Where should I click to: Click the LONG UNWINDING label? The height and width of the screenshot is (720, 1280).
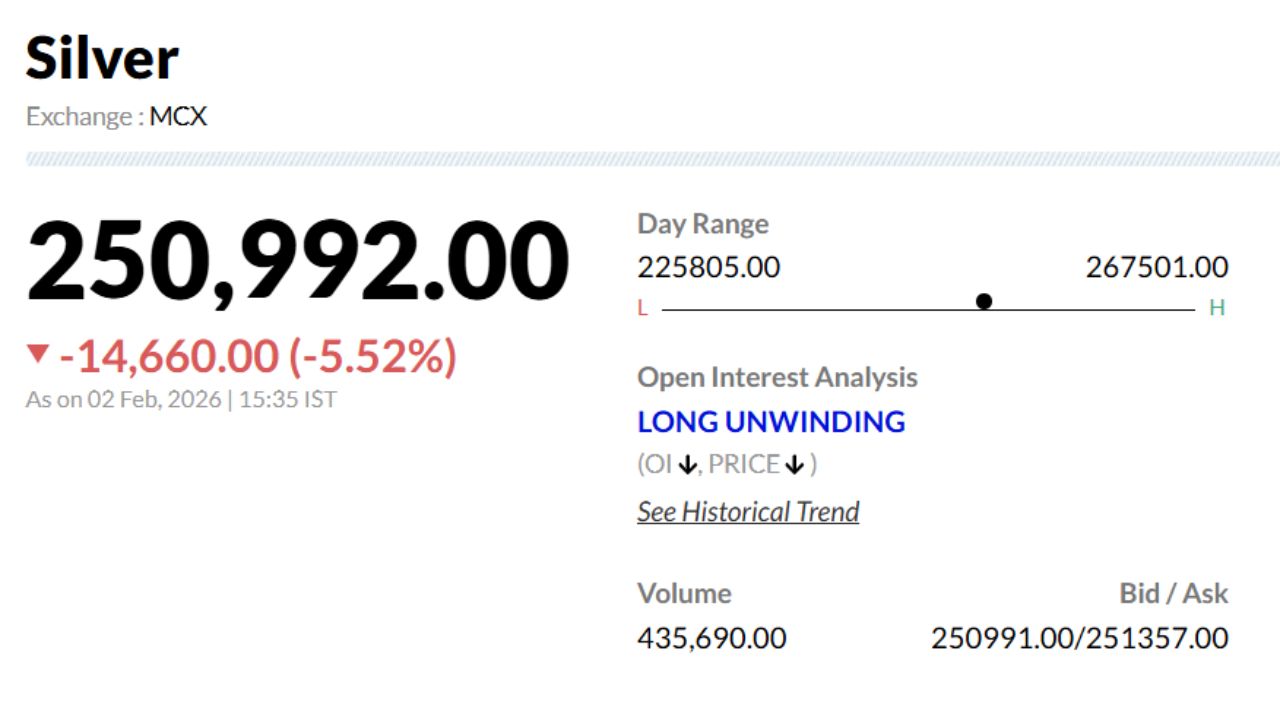(x=771, y=422)
